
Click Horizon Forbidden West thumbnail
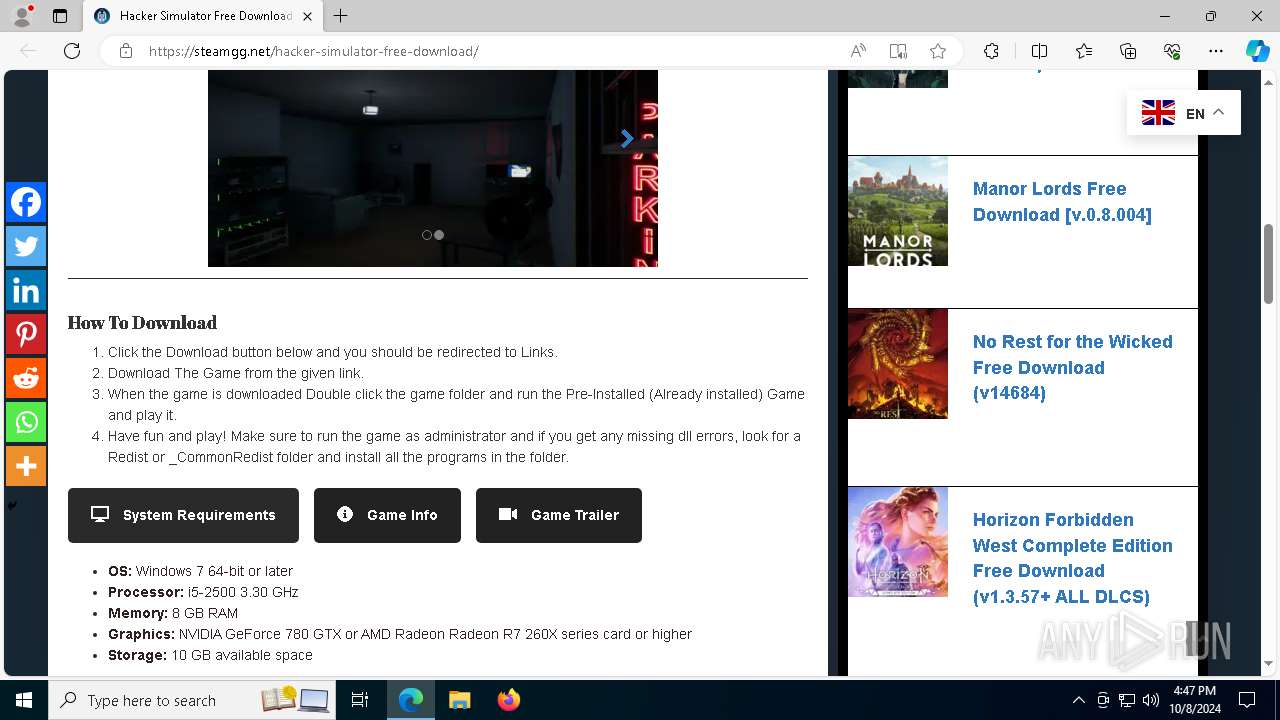898,542
